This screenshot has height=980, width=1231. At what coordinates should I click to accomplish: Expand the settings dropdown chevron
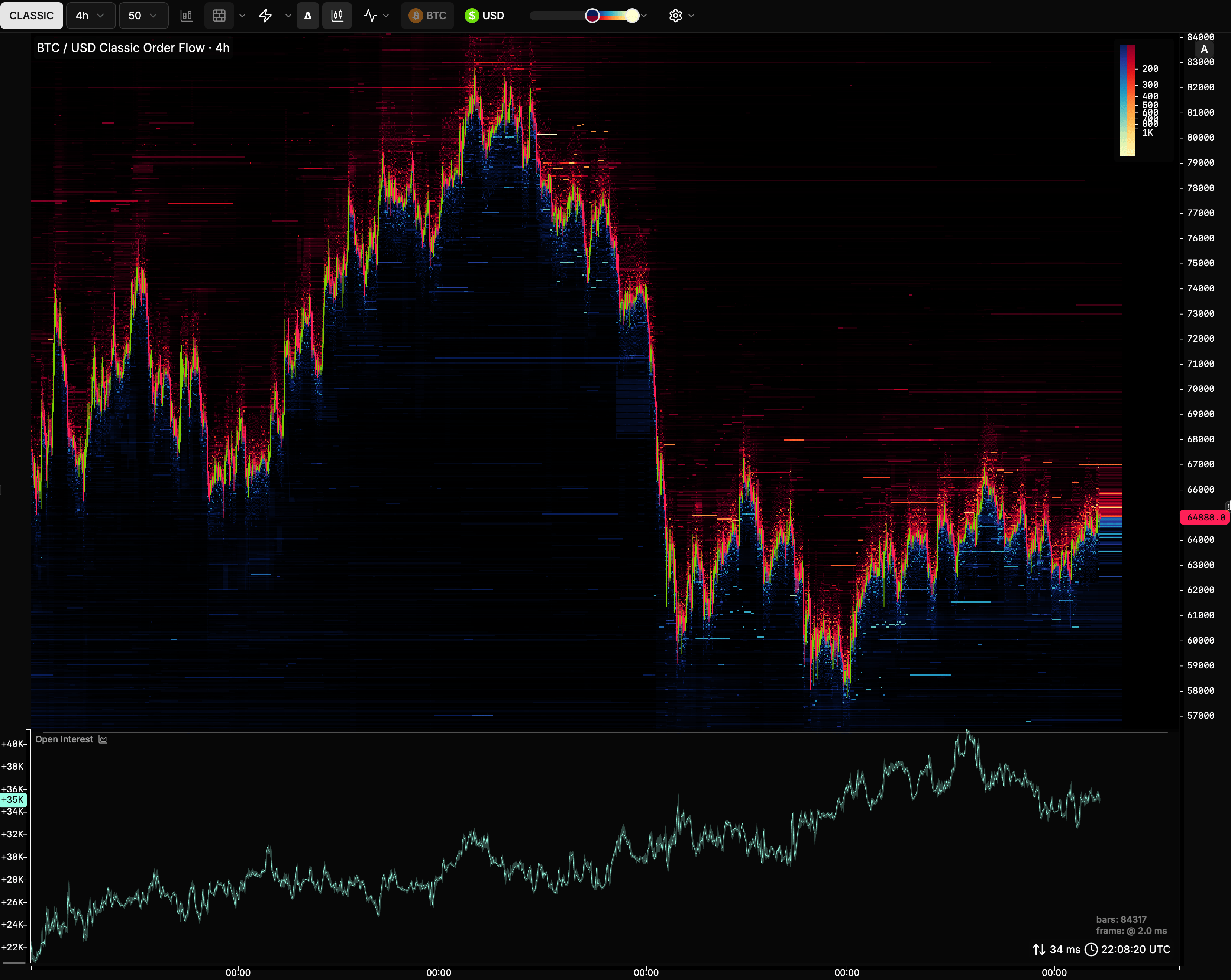[691, 15]
